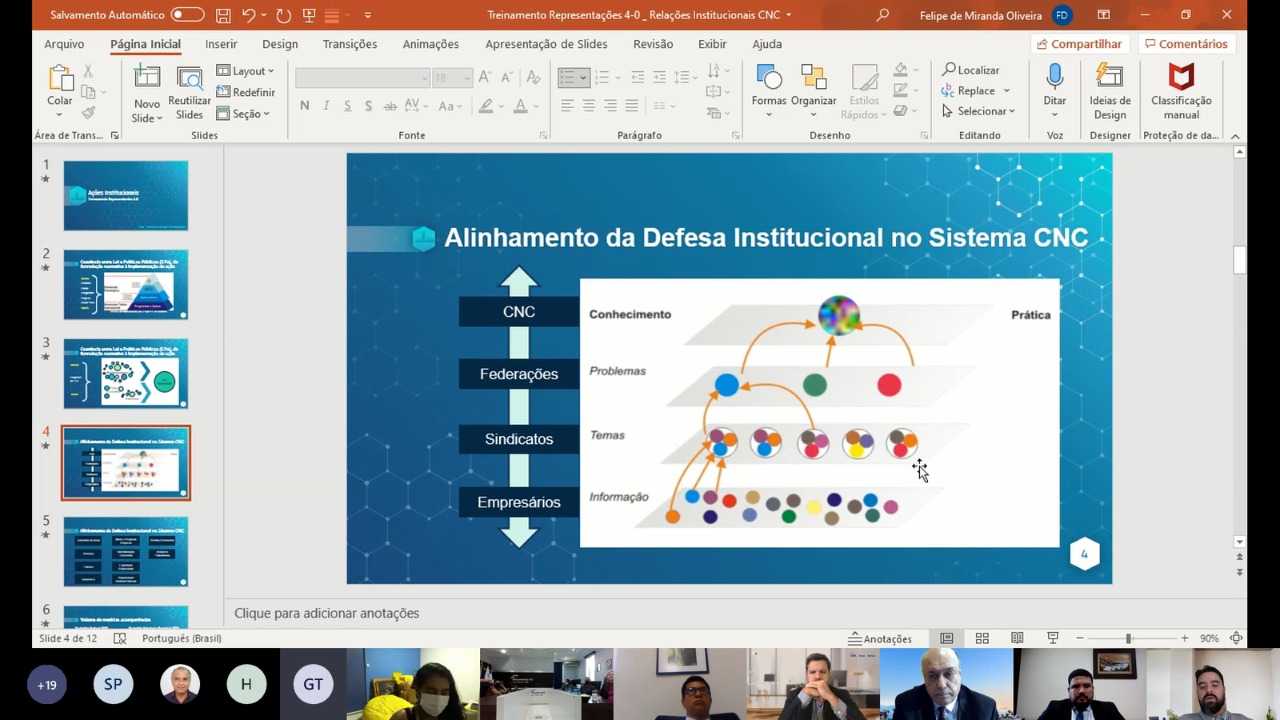Toggle Salvamento Automático switch
The height and width of the screenshot is (720, 1280).
(187, 15)
